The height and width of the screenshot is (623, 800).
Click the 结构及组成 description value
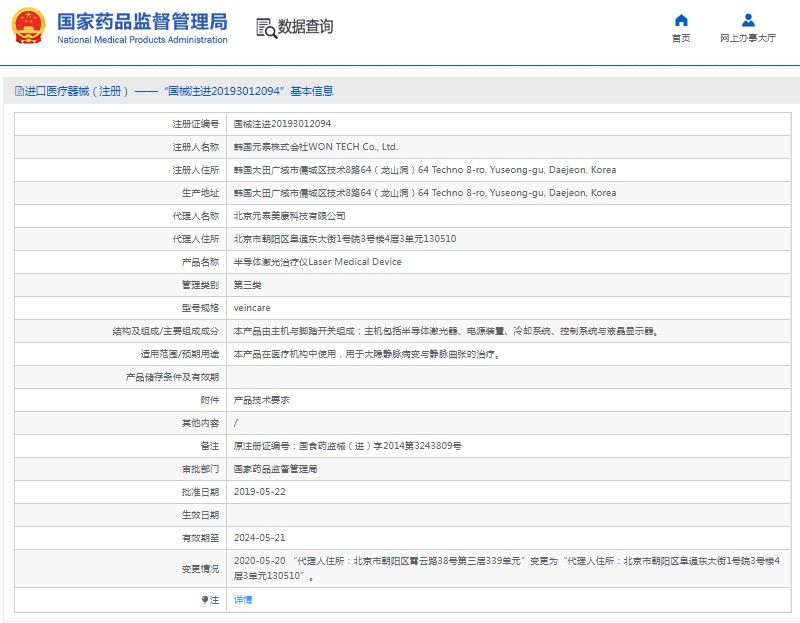coord(446,331)
